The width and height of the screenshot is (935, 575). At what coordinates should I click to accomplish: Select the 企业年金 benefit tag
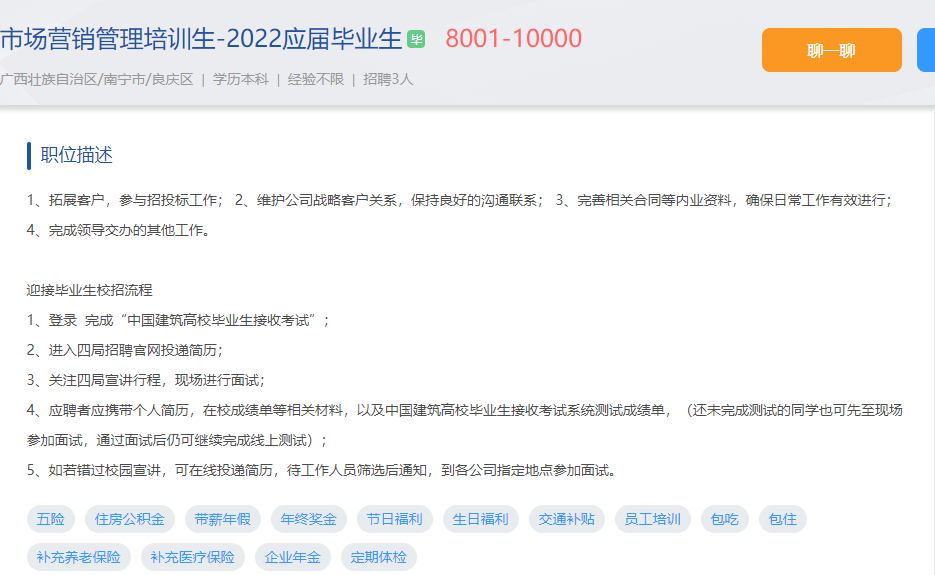(293, 557)
